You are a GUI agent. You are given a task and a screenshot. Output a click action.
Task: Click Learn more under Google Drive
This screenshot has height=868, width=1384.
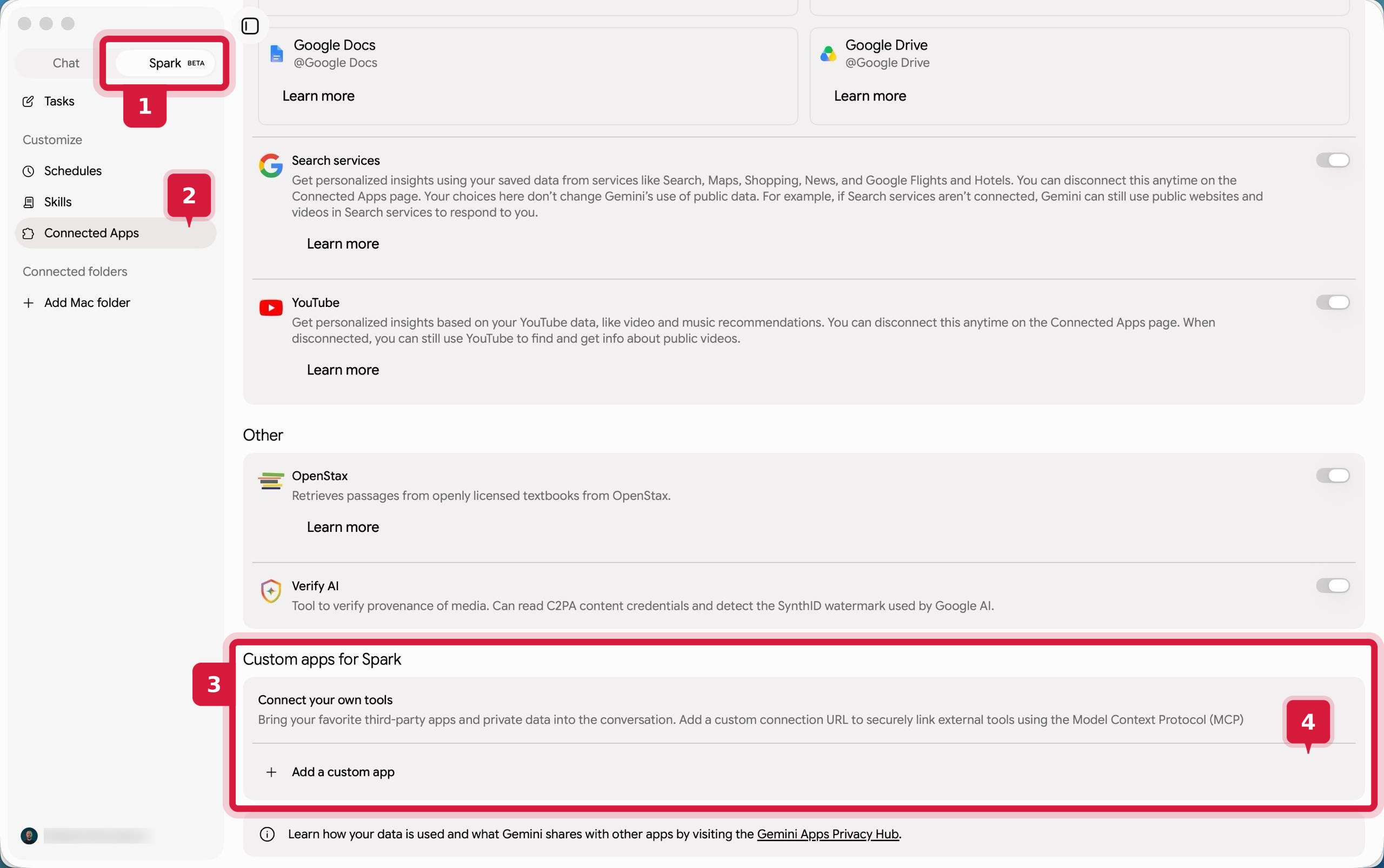tap(869, 96)
